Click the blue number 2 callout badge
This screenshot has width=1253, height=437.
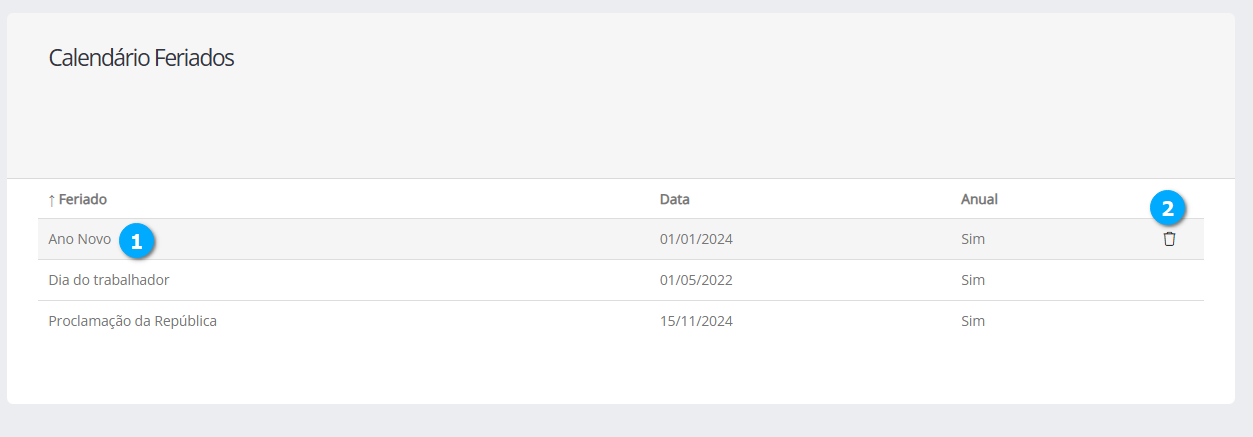[x=1167, y=209]
